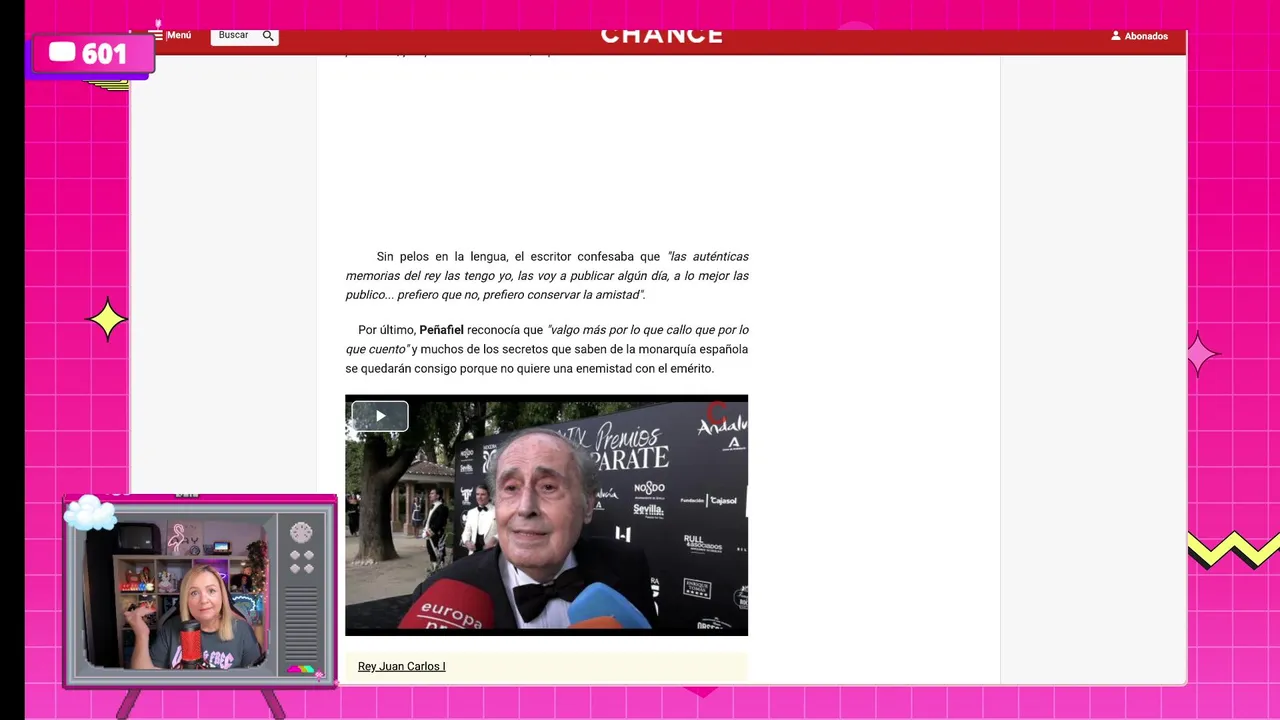The height and width of the screenshot is (720, 1280).
Task: Open the Abonados subscribers link
Action: click(x=1146, y=36)
